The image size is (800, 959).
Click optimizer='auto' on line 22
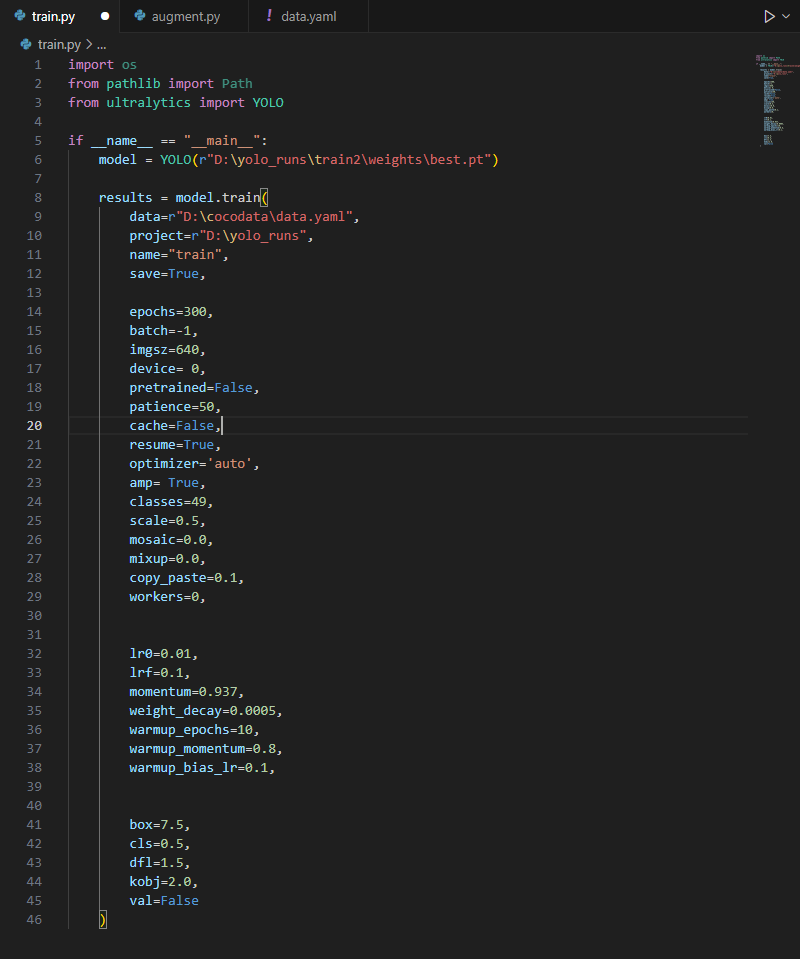[x=191, y=464]
